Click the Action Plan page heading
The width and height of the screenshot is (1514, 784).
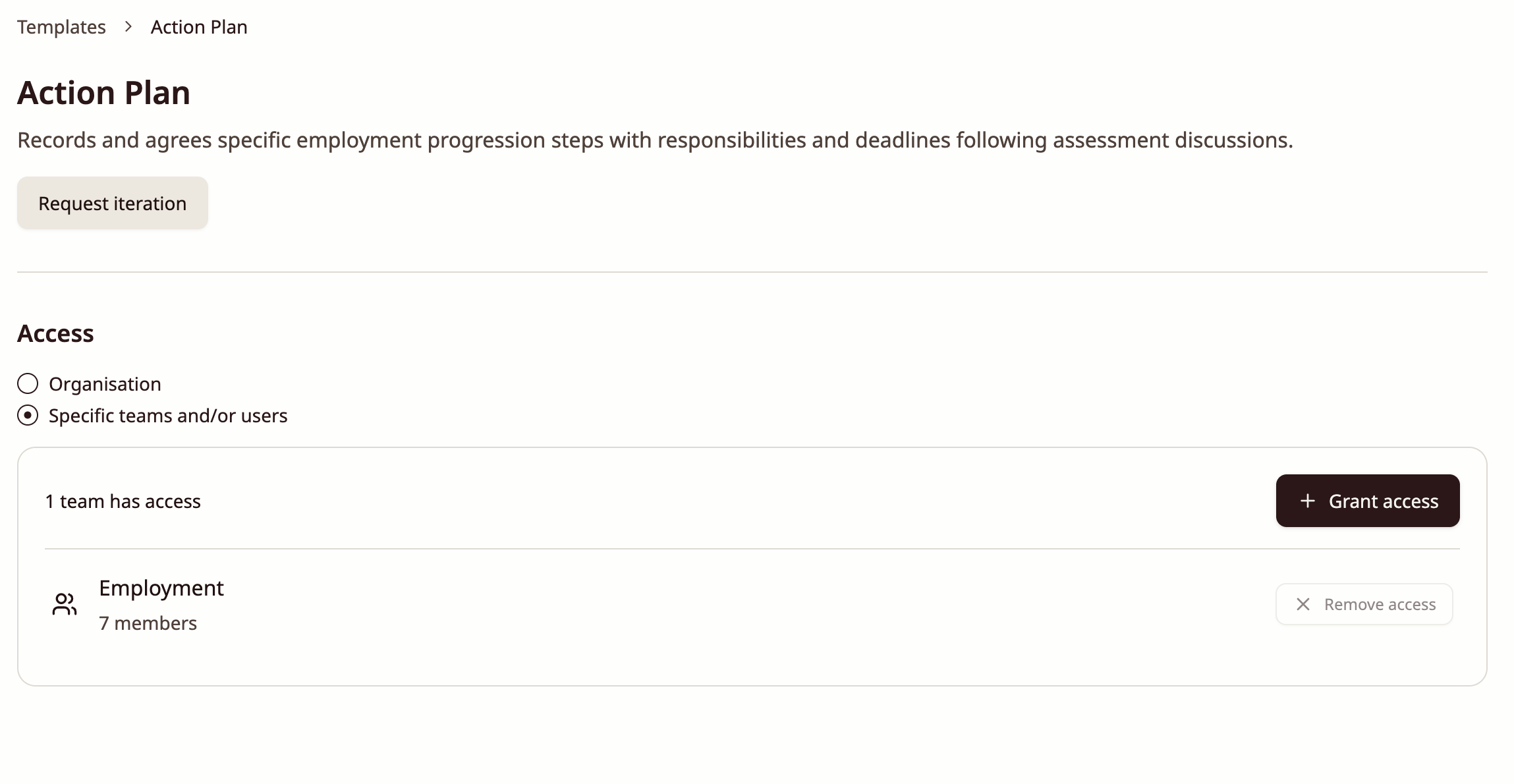point(103,92)
